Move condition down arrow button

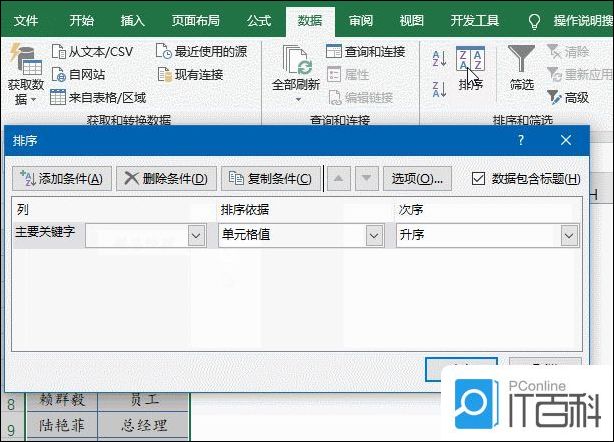point(367,179)
